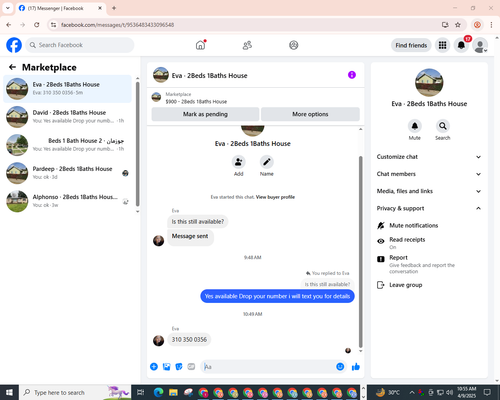The width and height of the screenshot is (500, 400).
Task: Open the Home feed icon
Action: (x=200, y=45)
